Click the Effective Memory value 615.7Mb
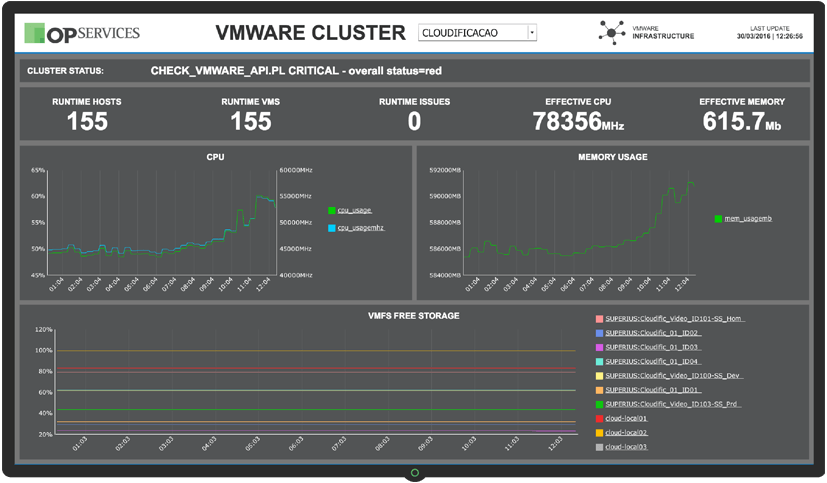The height and width of the screenshot is (483, 827). 742,122
